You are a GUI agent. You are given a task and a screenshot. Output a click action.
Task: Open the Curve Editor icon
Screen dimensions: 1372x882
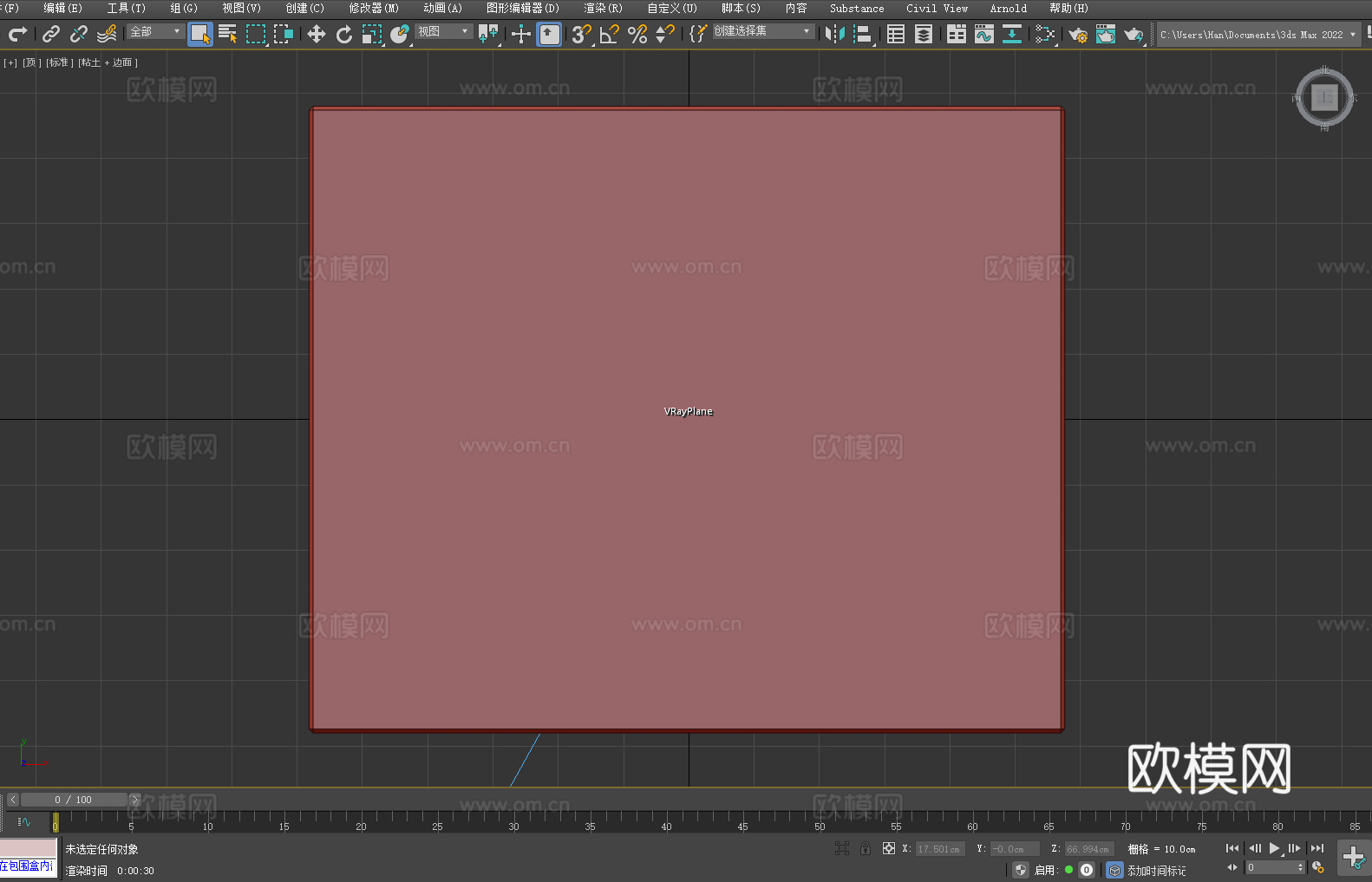click(x=984, y=34)
